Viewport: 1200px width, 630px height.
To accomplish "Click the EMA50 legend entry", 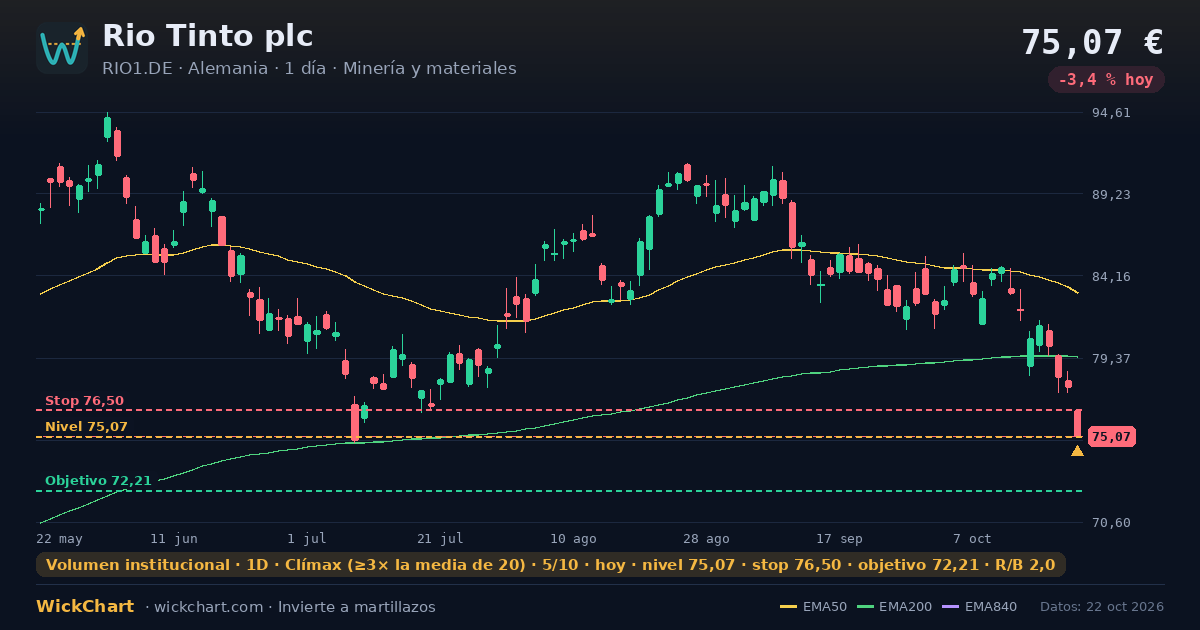I will coord(812,607).
